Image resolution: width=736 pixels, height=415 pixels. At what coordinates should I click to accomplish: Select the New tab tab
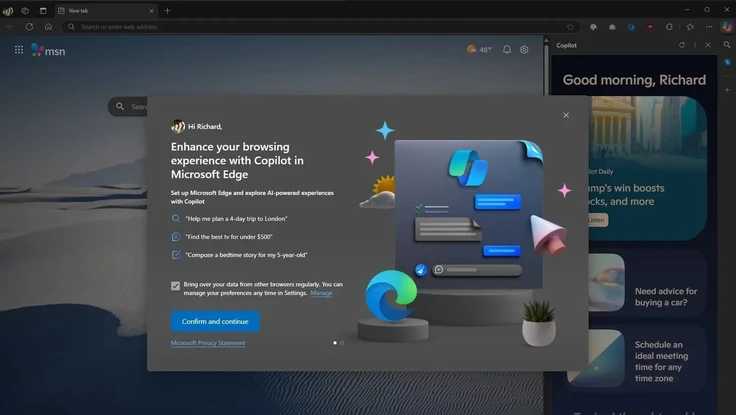(106, 10)
